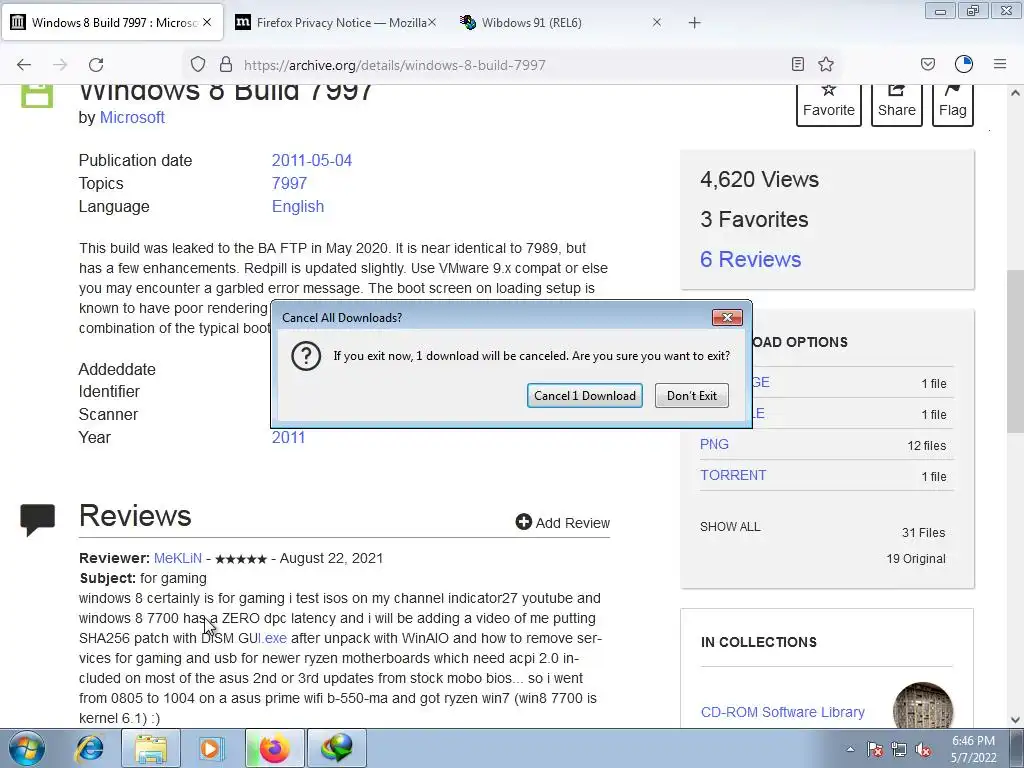Viewport: 1024px width, 768px height.
Task: Click the .exe link in review
Action: (273, 638)
